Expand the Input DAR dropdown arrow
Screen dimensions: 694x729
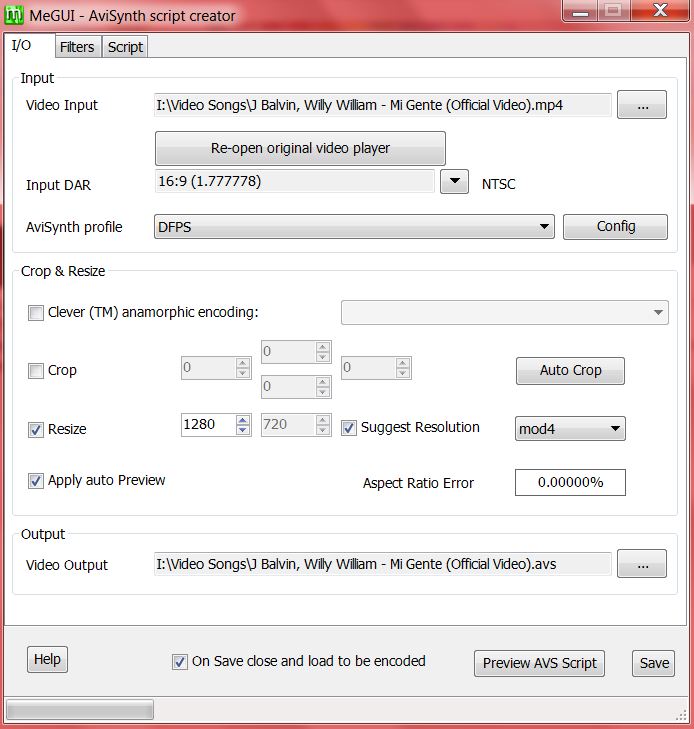[x=454, y=181]
